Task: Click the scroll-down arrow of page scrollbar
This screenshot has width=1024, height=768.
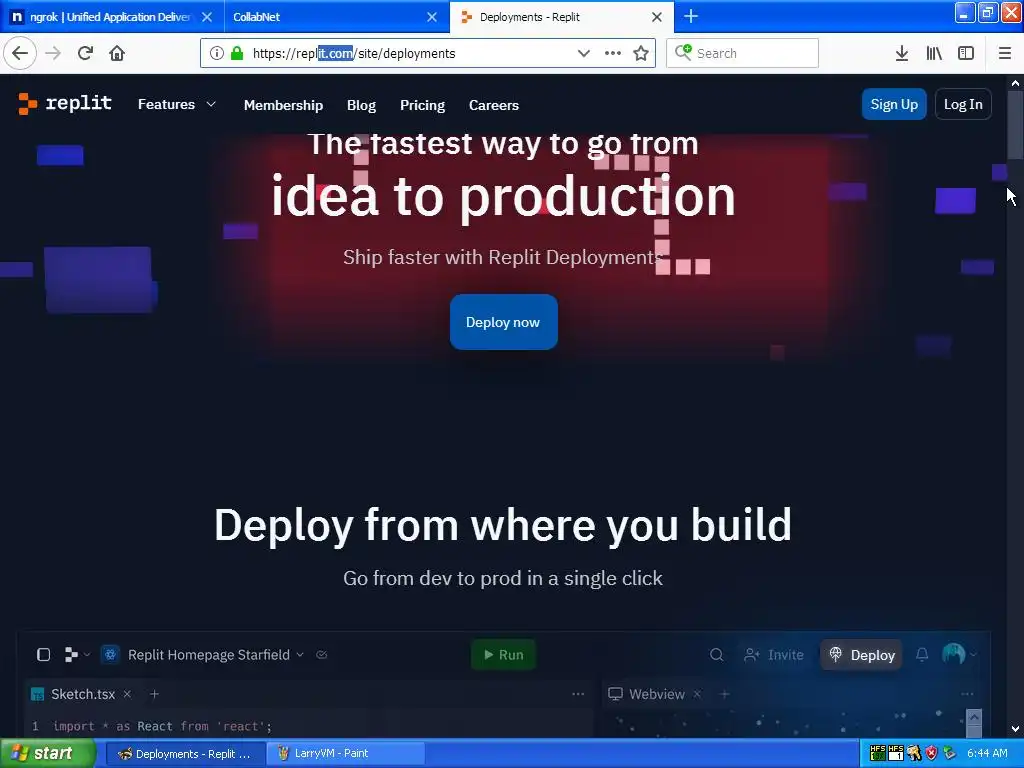Action: tap(1015, 729)
